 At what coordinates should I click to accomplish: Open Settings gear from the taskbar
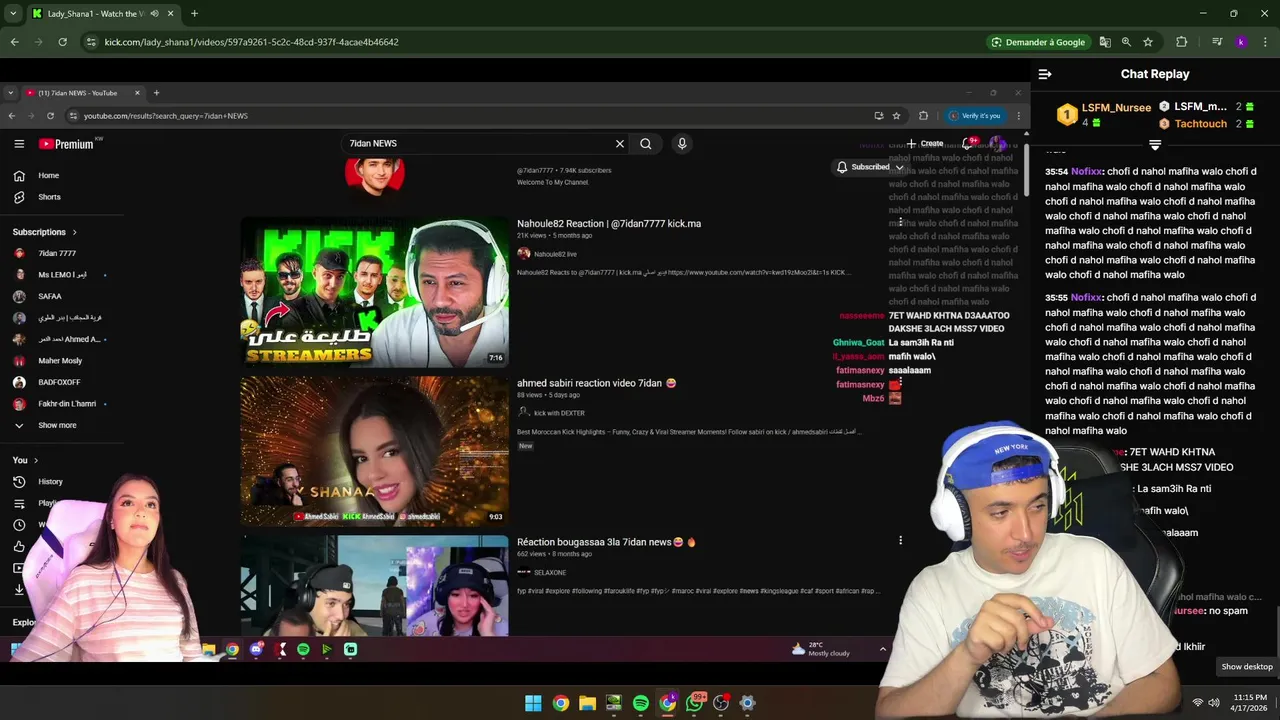pyautogui.click(x=747, y=703)
